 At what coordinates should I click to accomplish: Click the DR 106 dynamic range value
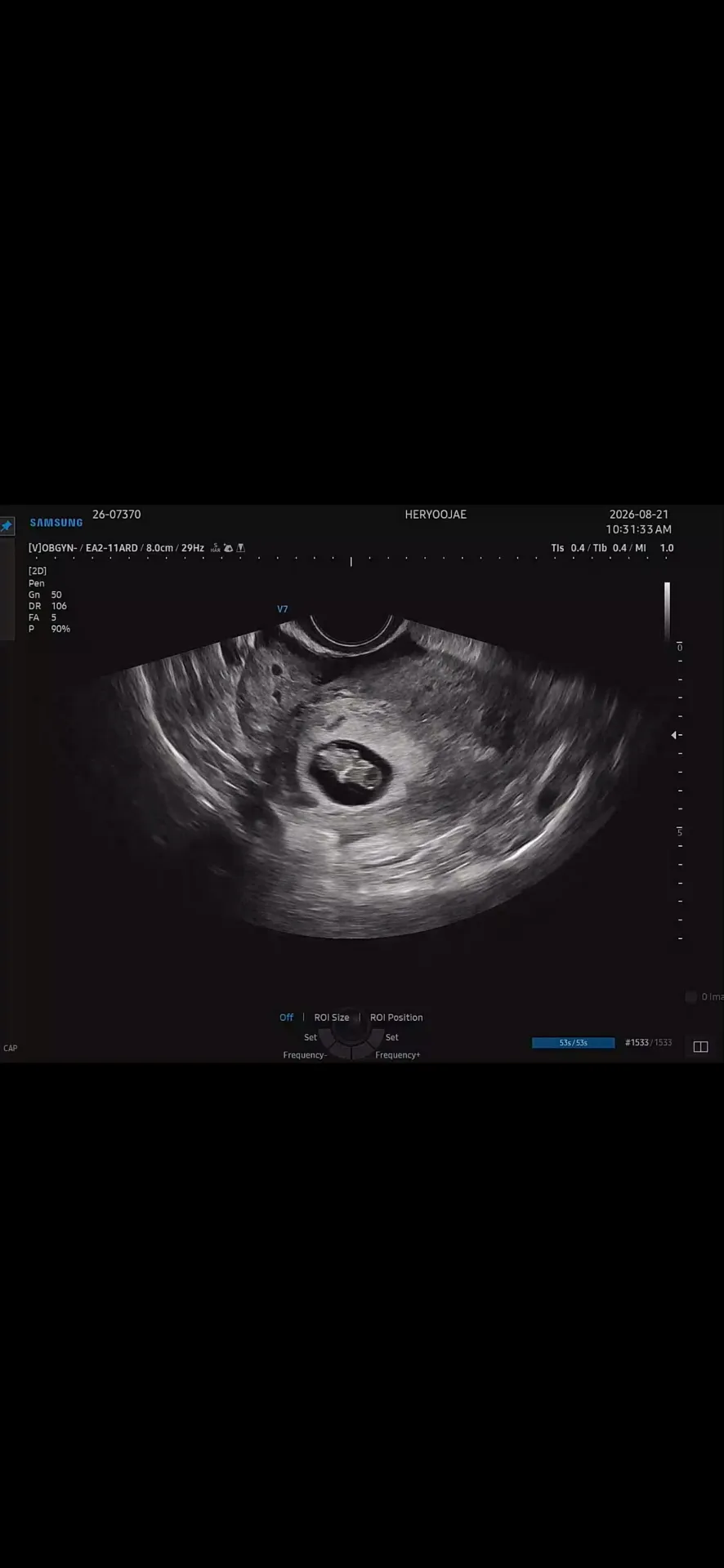point(47,606)
